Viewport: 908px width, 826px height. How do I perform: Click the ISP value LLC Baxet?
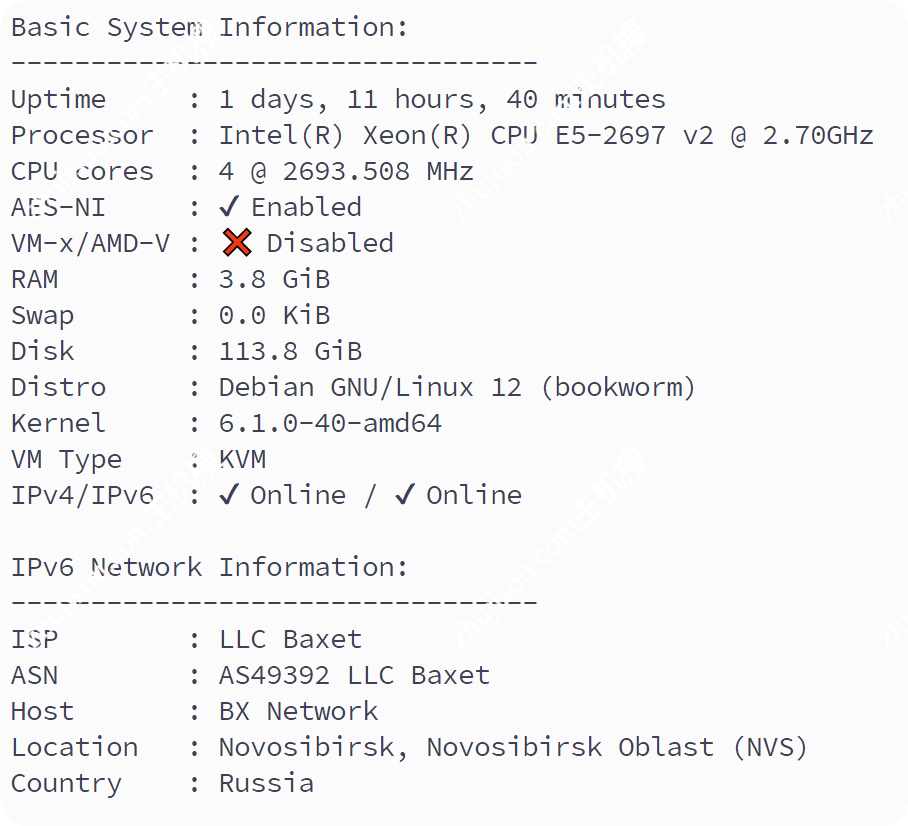coord(290,639)
